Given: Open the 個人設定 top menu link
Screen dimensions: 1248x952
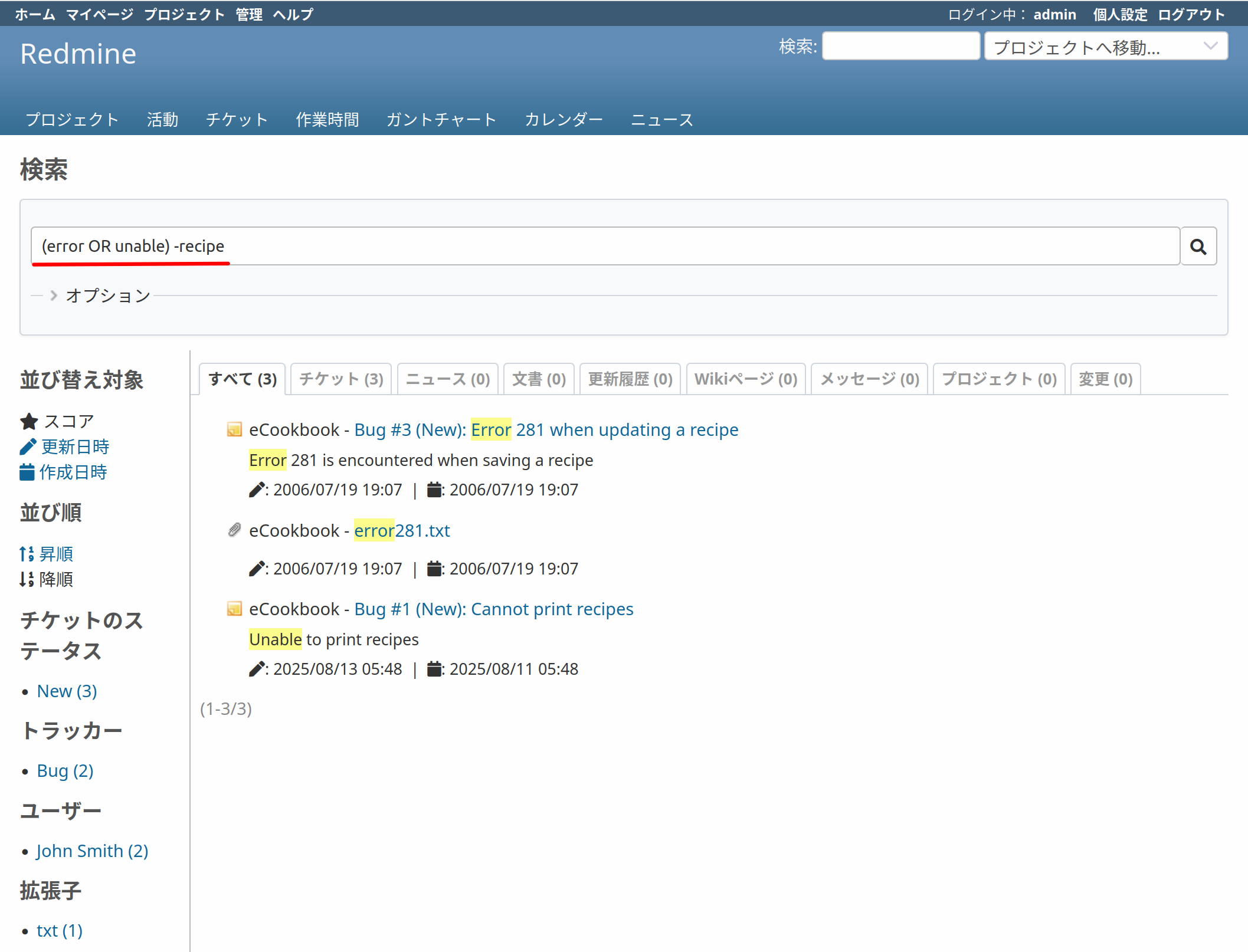Looking at the screenshot, I should [x=1119, y=14].
